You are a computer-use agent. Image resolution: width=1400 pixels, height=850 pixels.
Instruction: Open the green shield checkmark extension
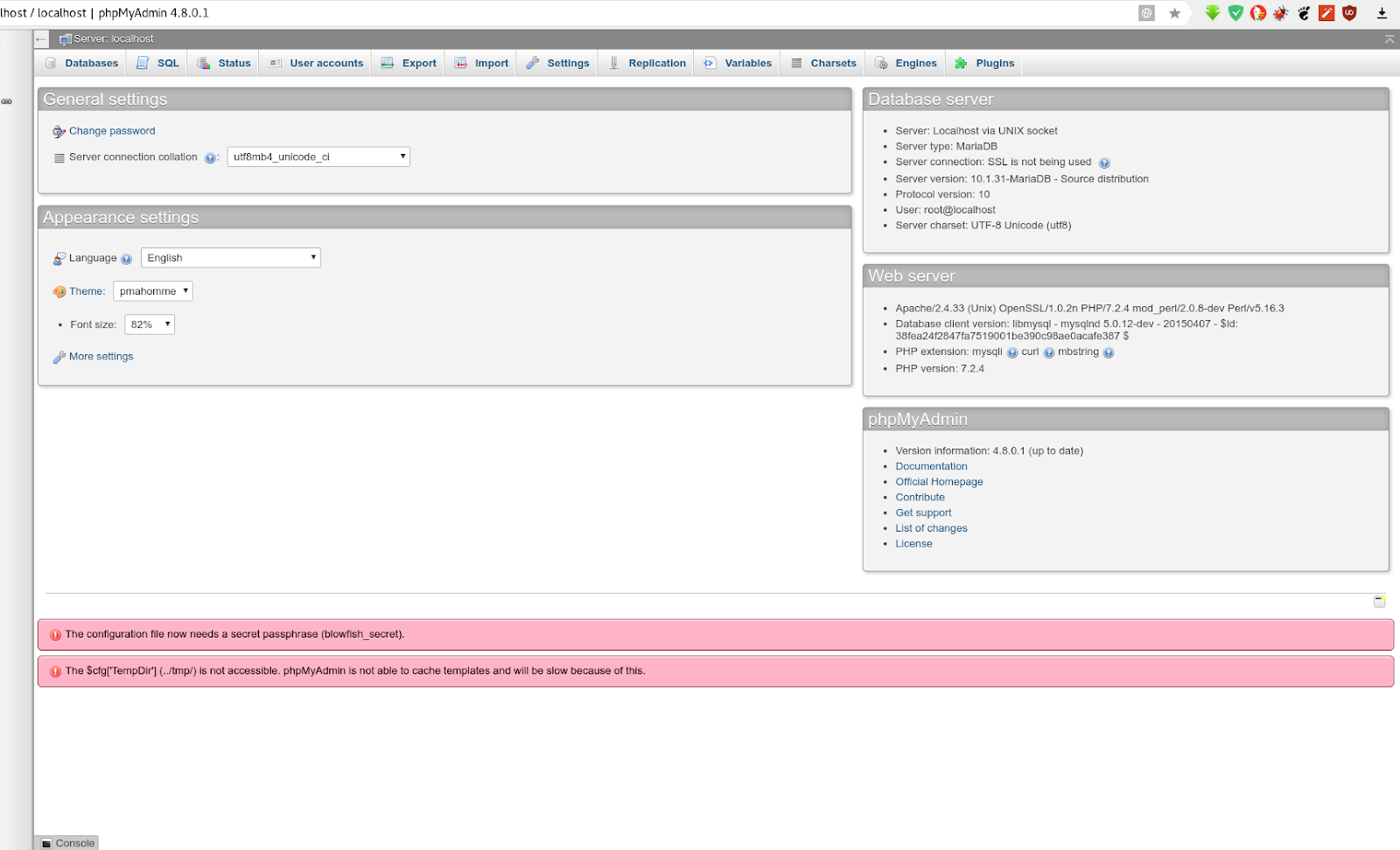pos(1235,13)
